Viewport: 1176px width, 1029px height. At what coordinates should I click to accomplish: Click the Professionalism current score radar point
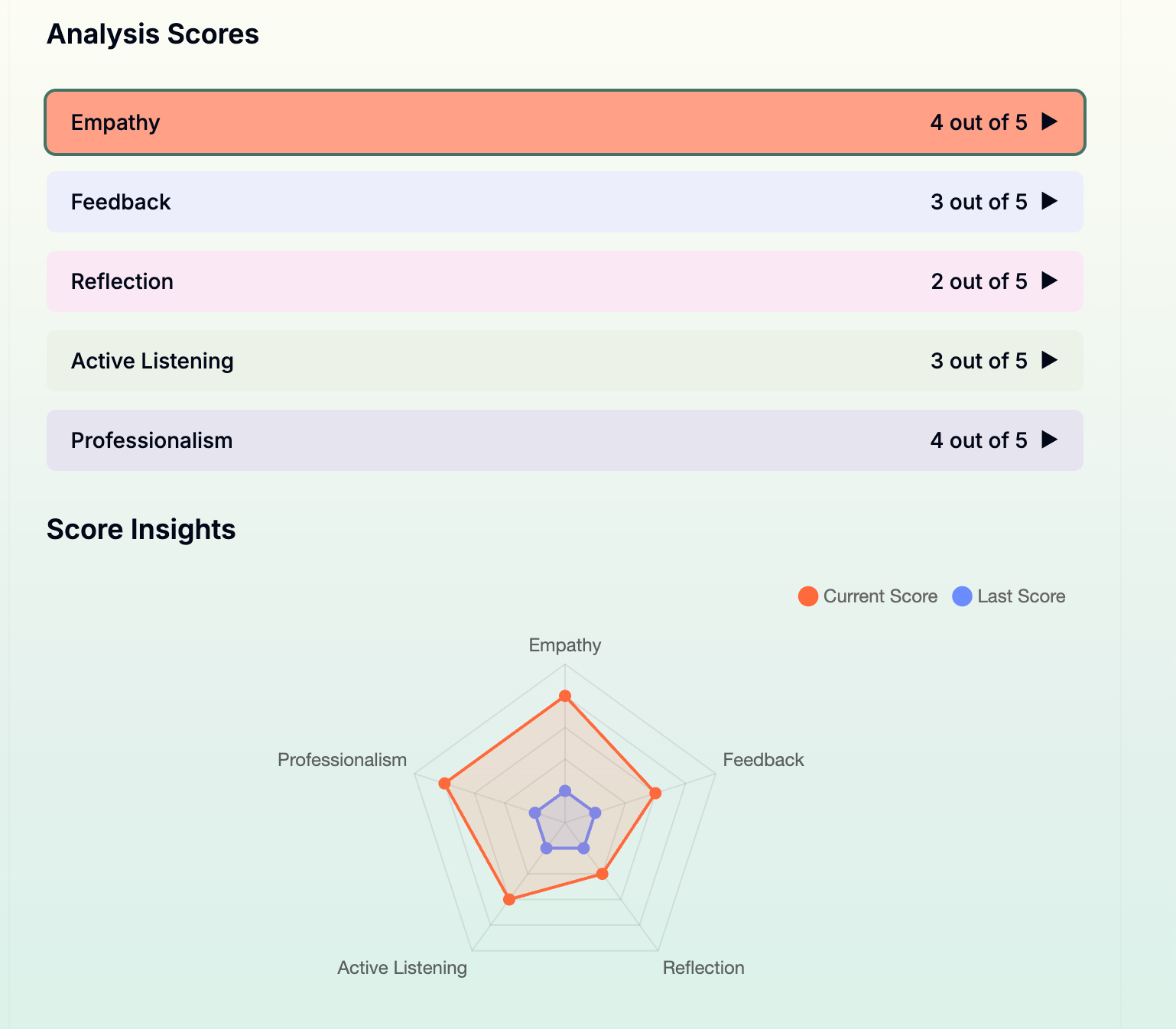(444, 784)
